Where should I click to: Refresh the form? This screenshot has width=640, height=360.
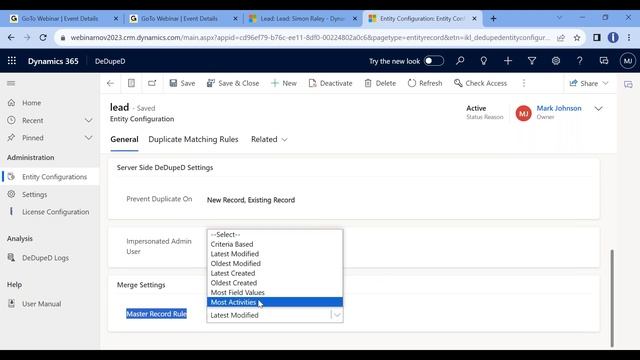point(425,83)
